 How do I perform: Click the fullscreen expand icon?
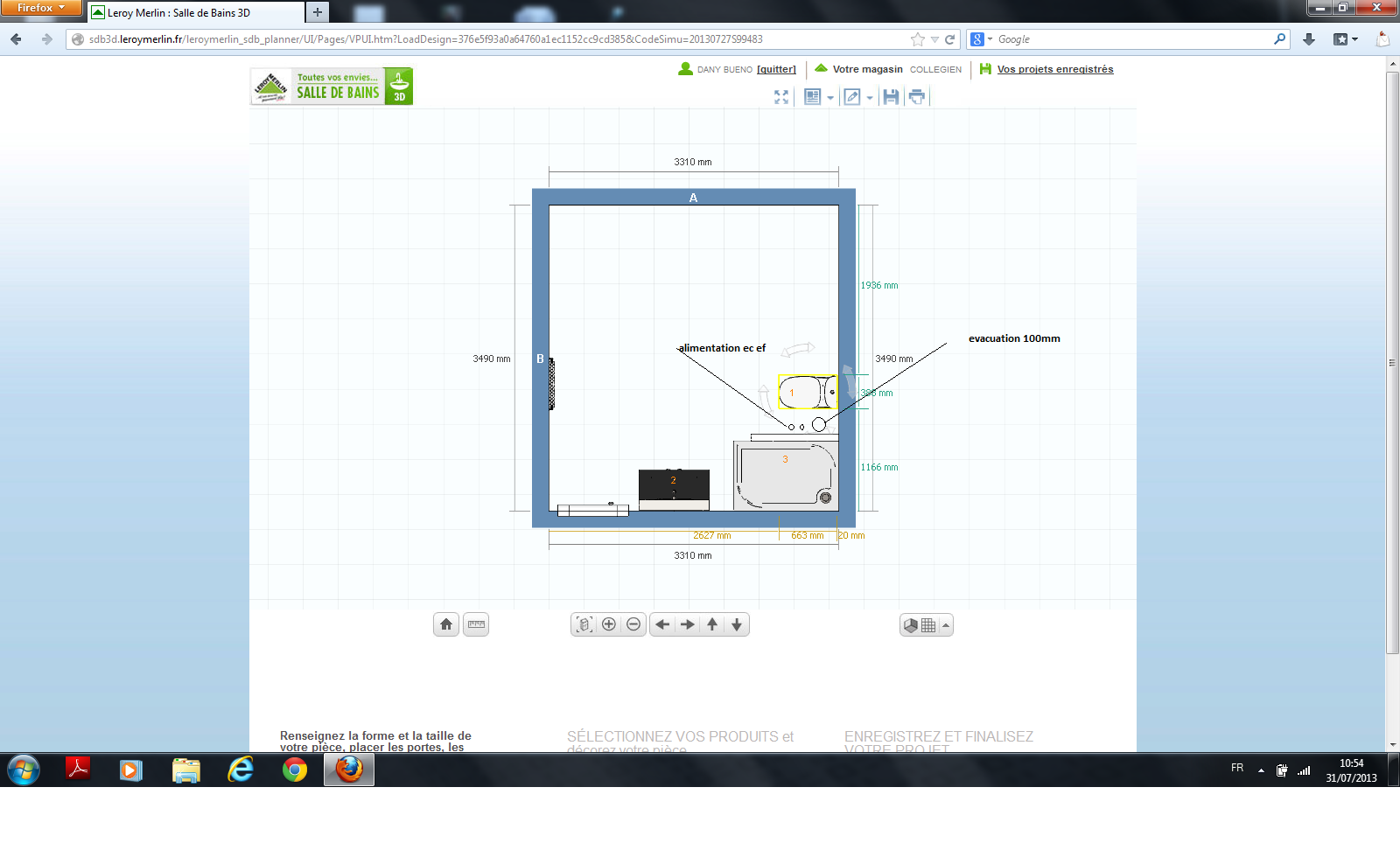(x=781, y=97)
